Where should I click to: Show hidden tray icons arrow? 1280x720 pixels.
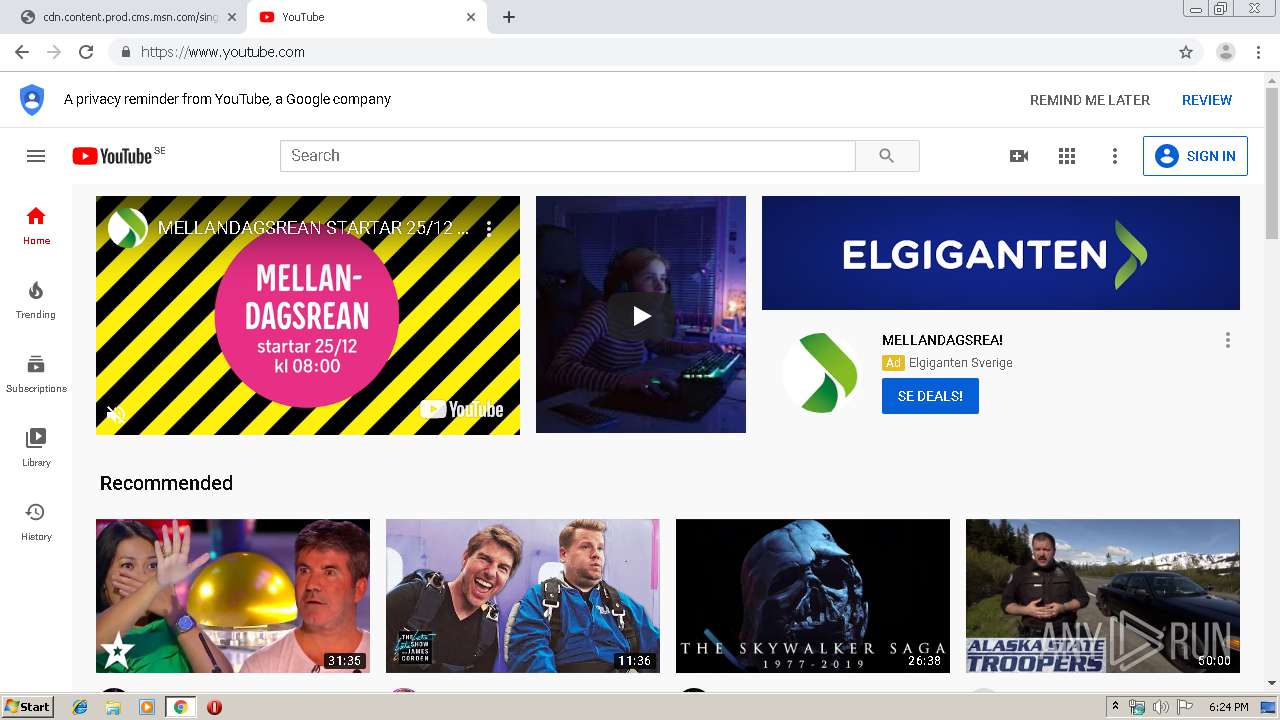pos(1115,707)
